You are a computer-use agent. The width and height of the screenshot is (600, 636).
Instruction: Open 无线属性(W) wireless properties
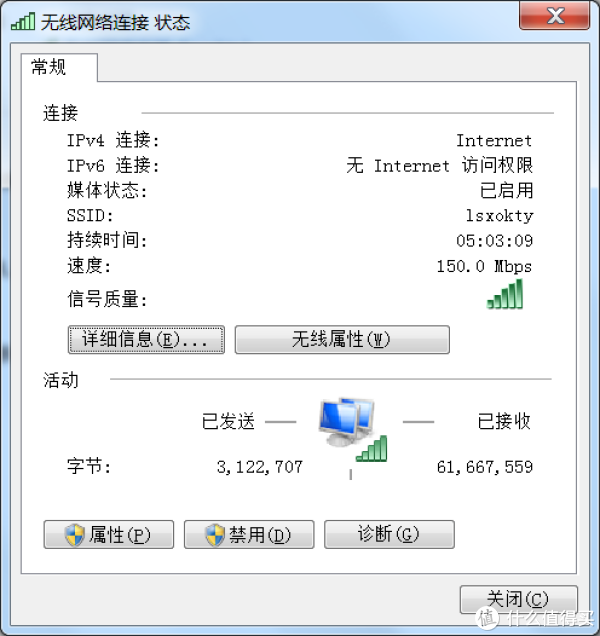tap(342, 339)
